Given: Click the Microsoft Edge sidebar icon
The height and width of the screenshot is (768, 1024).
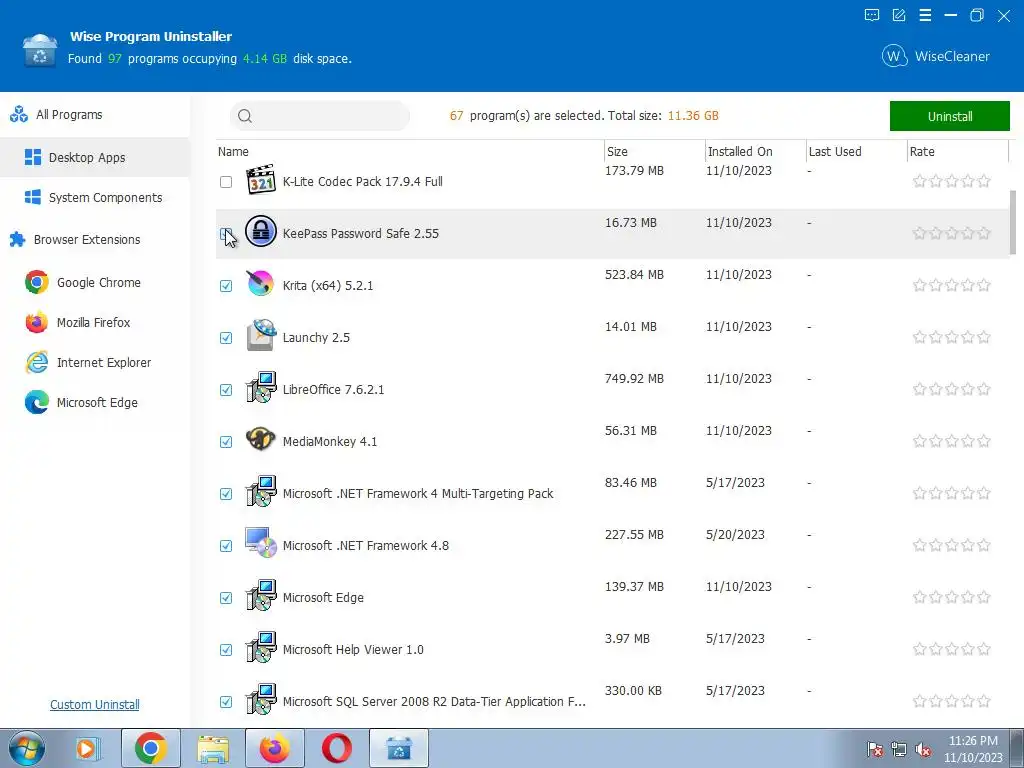Looking at the screenshot, I should point(37,402).
